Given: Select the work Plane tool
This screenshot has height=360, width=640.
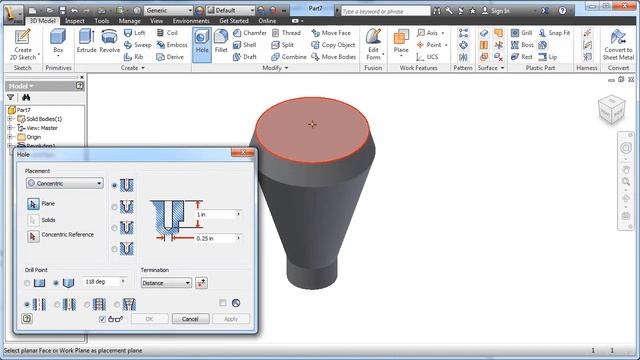Looking at the screenshot, I should tap(401, 41).
